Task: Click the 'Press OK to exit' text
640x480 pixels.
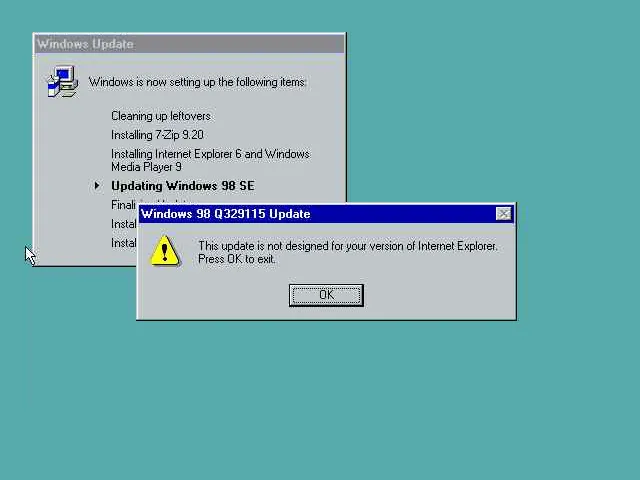Action: 237,259
